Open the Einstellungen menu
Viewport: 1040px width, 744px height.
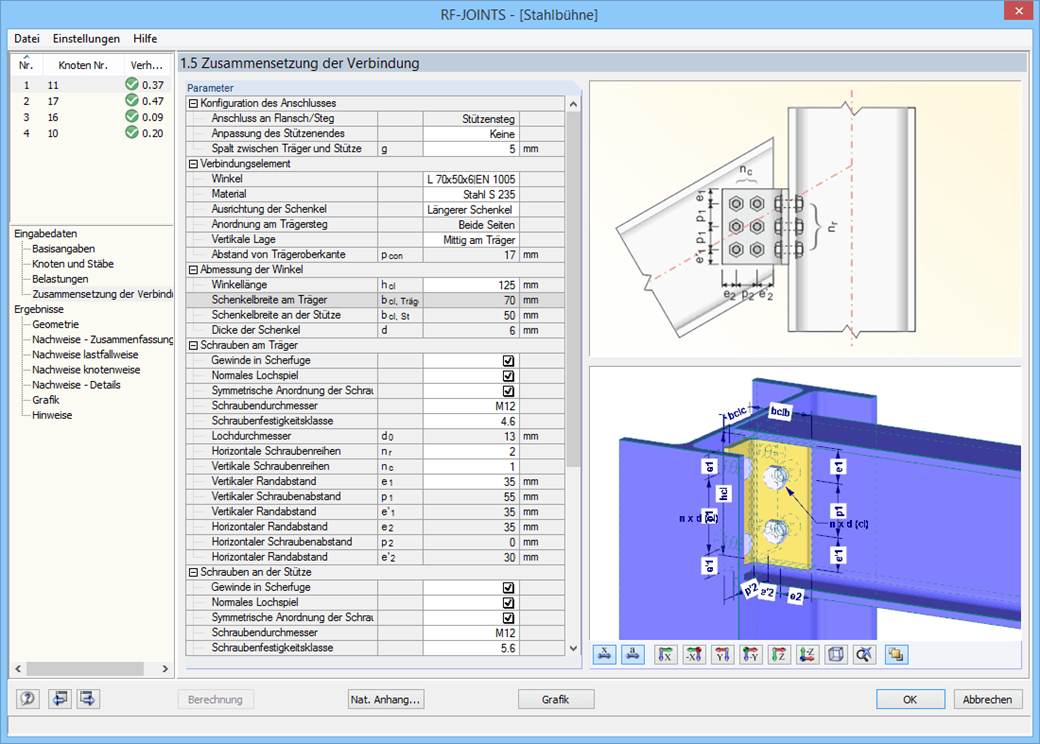click(86, 38)
